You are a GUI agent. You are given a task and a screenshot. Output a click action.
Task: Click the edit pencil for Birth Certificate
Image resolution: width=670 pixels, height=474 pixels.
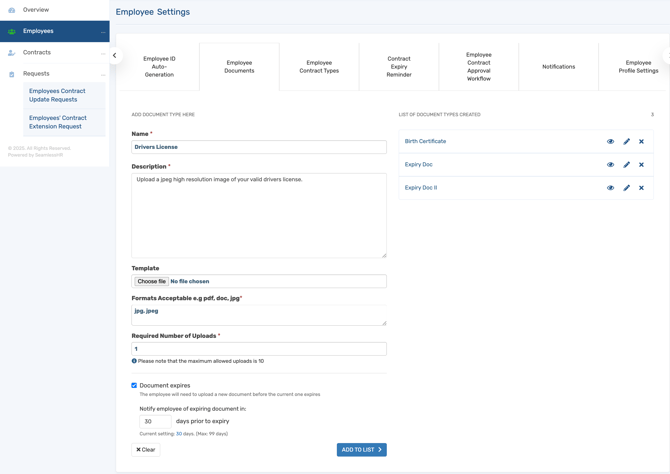pos(627,141)
